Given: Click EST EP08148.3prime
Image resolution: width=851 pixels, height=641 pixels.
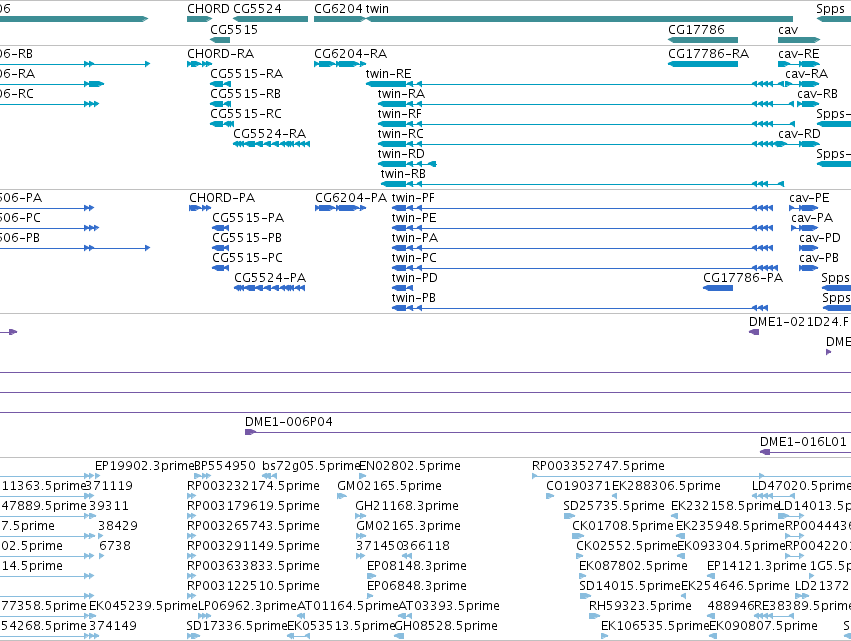Looking at the screenshot, I should 417,566.
